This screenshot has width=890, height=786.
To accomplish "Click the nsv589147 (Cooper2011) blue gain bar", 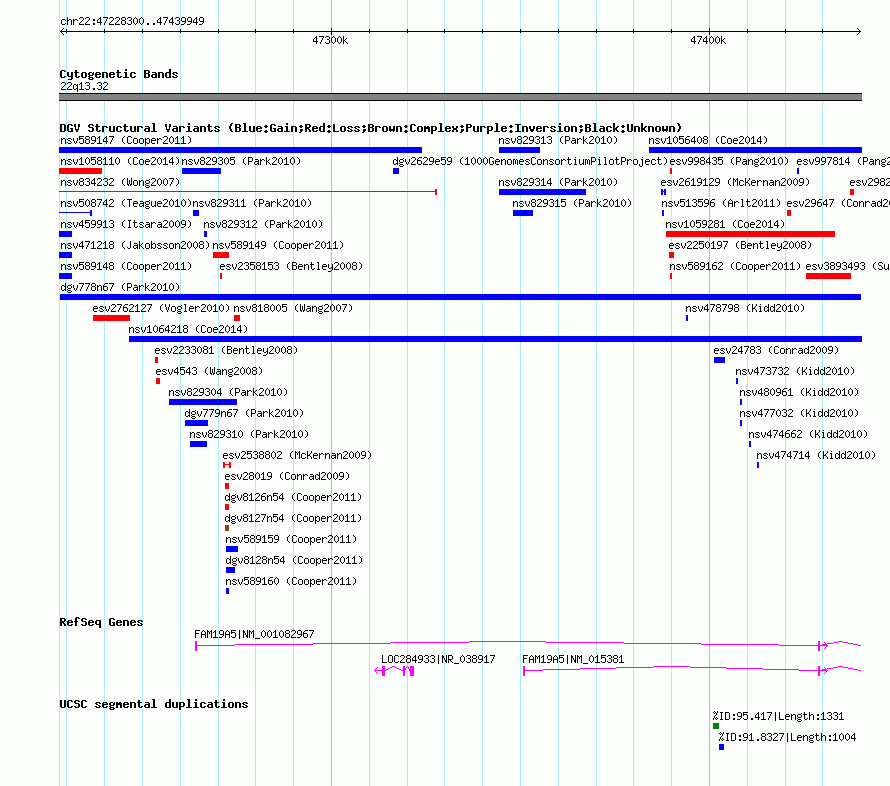I will point(240,150).
